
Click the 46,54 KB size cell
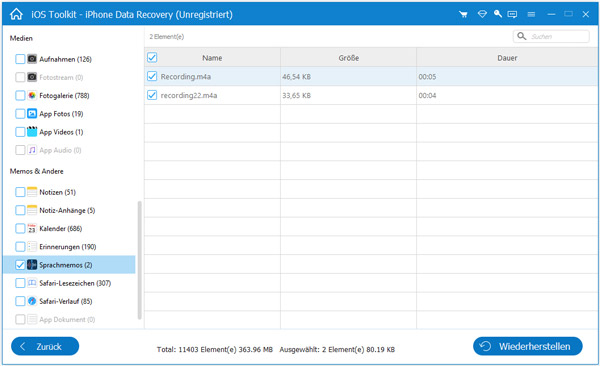pos(297,77)
